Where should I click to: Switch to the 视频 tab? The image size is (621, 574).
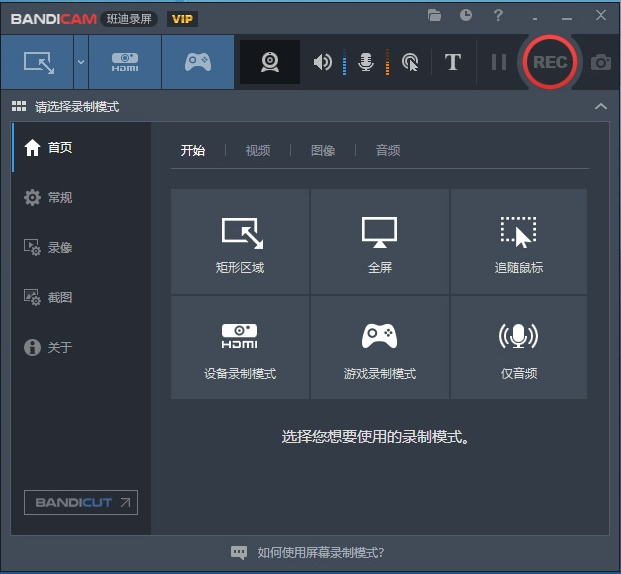point(258,151)
